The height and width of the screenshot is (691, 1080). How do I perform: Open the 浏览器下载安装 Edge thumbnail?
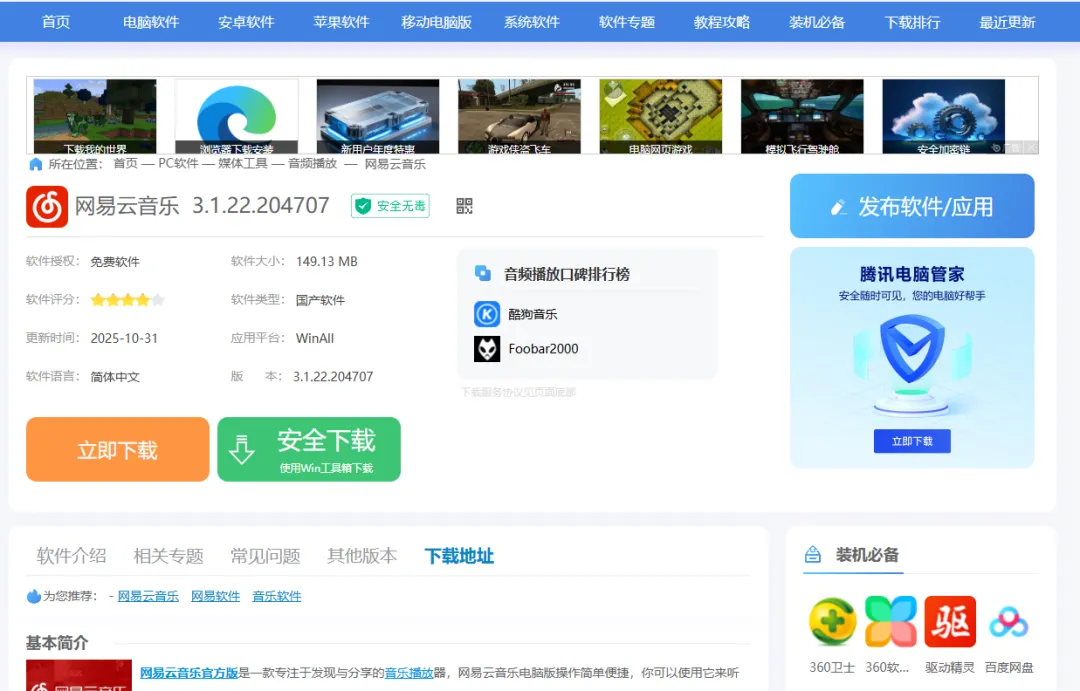click(x=236, y=116)
